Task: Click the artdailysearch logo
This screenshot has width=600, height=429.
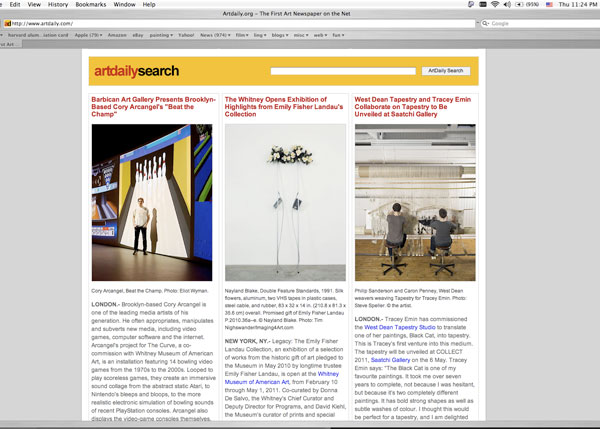Action: click(137, 71)
